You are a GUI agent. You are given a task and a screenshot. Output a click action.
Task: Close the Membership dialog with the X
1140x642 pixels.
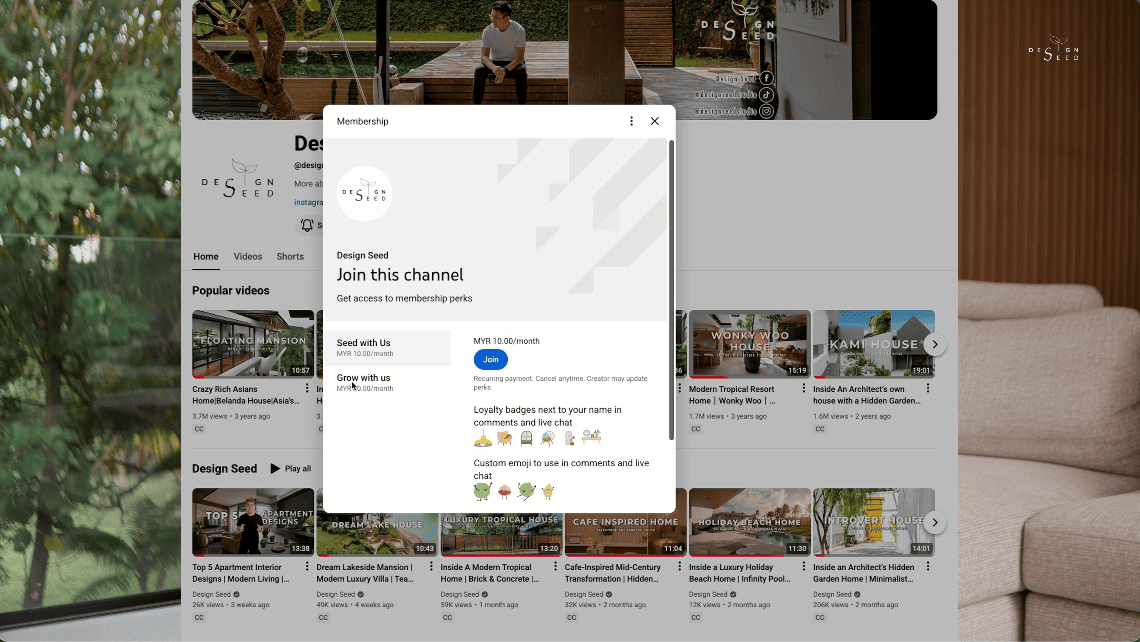tap(655, 121)
